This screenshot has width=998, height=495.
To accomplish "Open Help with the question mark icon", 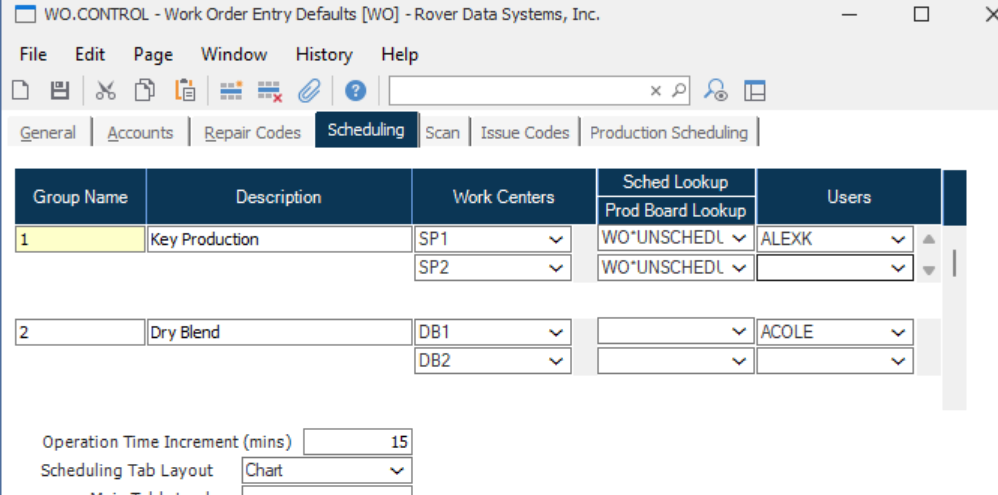I will pyautogui.click(x=356, y=91).
